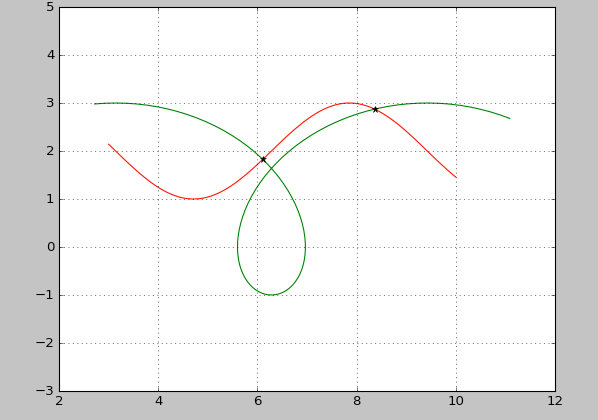Screen dimensions: 598x420
Task: Click the y-axis tick label −3
Action: click(45, 391)
